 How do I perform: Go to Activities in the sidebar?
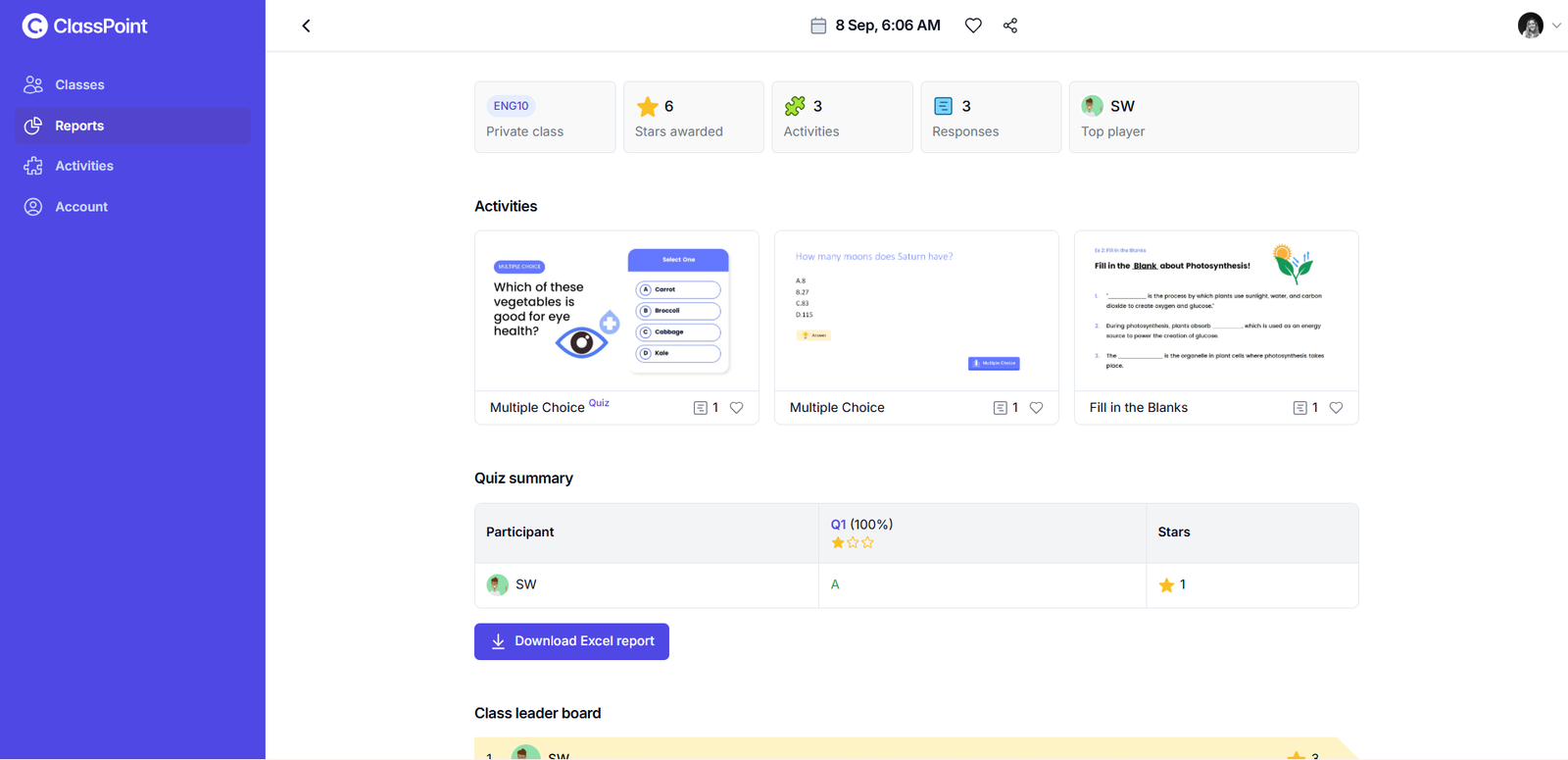pos(84,166)
